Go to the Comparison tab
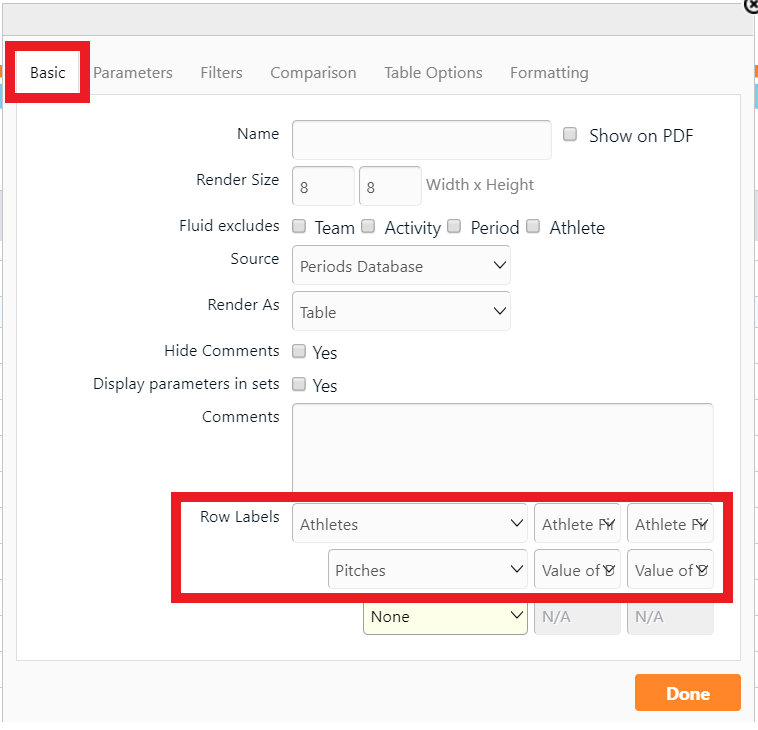The image size is (758, 730). point(313,73)
